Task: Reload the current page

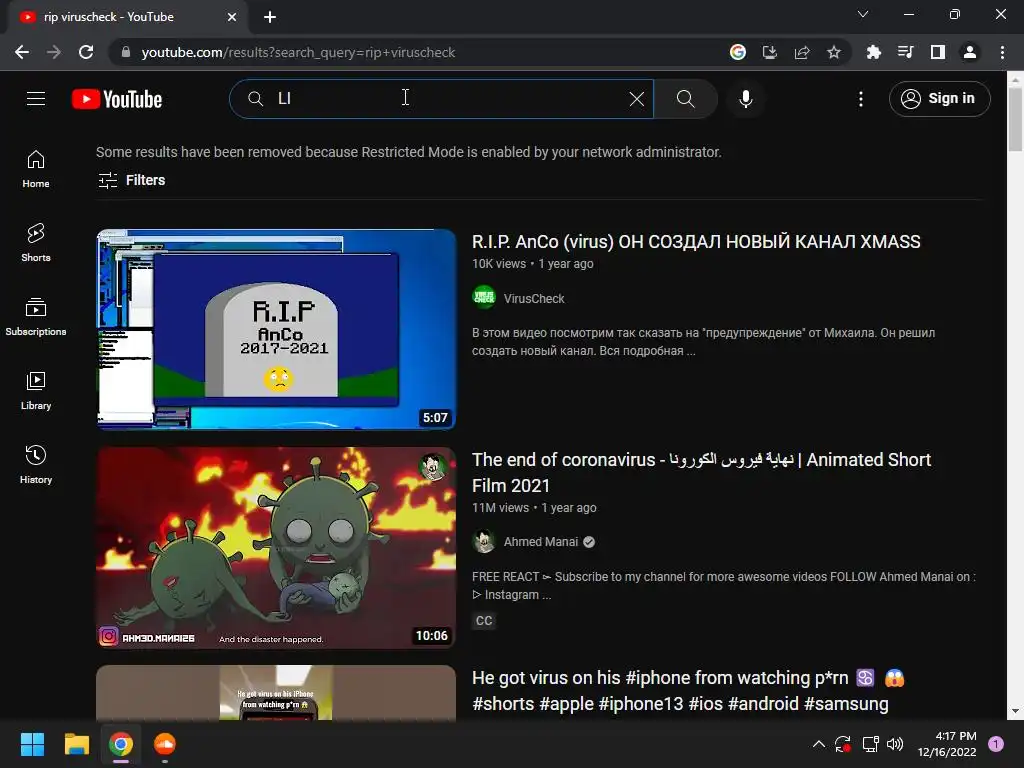Action: [86, 52]
